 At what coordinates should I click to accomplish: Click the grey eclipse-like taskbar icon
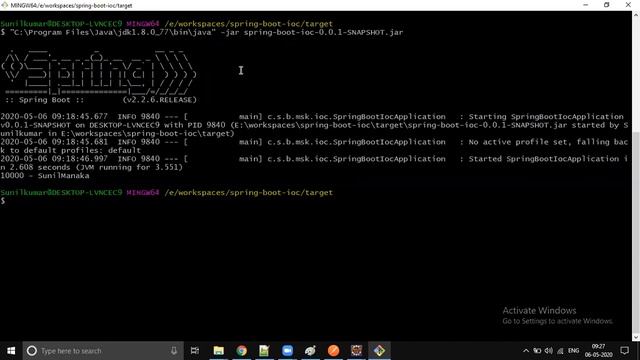point(310,351)
